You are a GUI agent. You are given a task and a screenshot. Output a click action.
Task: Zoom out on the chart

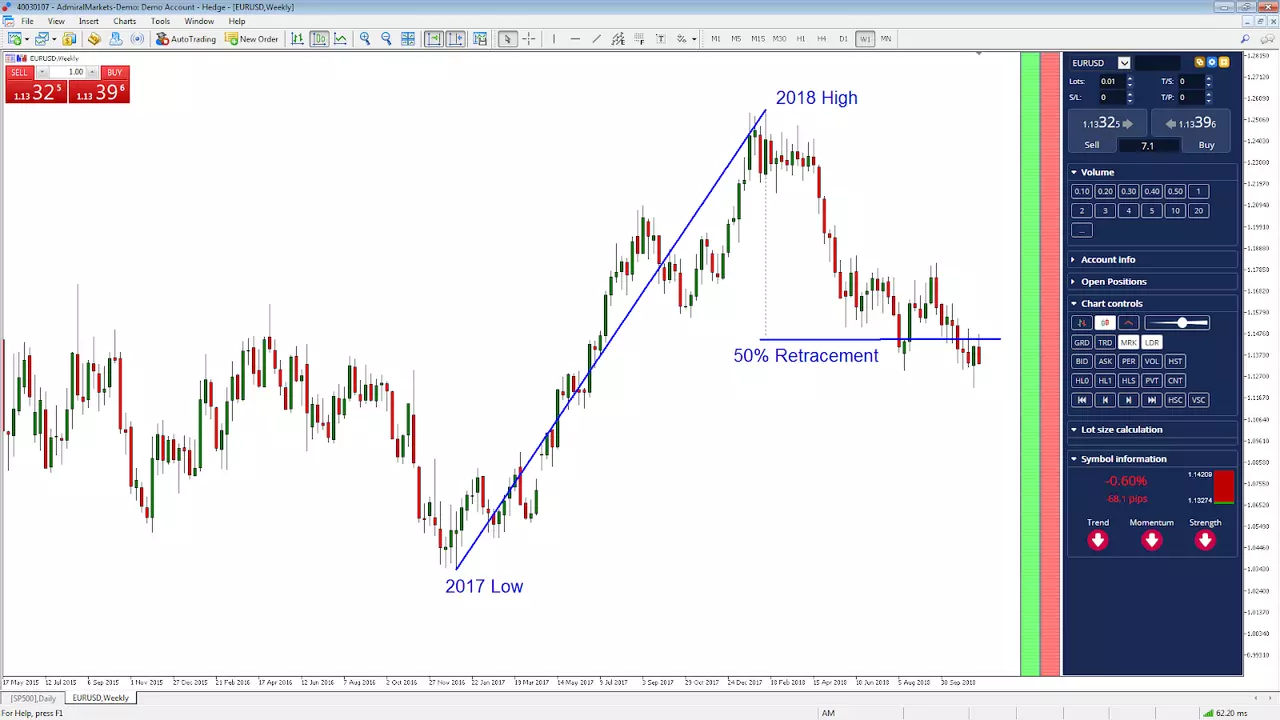(386, 39)
